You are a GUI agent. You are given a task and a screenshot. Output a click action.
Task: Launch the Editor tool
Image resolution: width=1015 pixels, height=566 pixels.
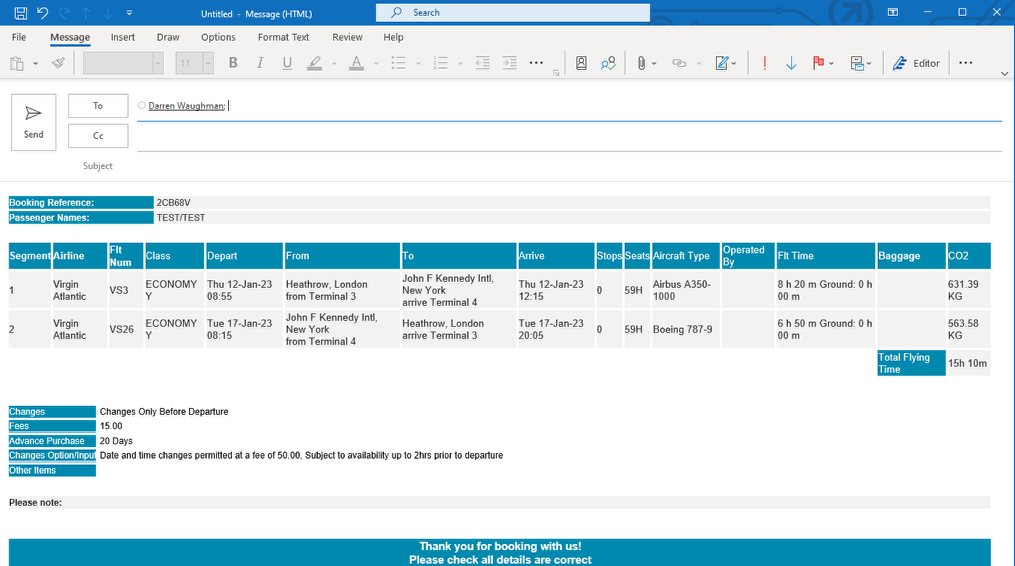pos(916,63)
